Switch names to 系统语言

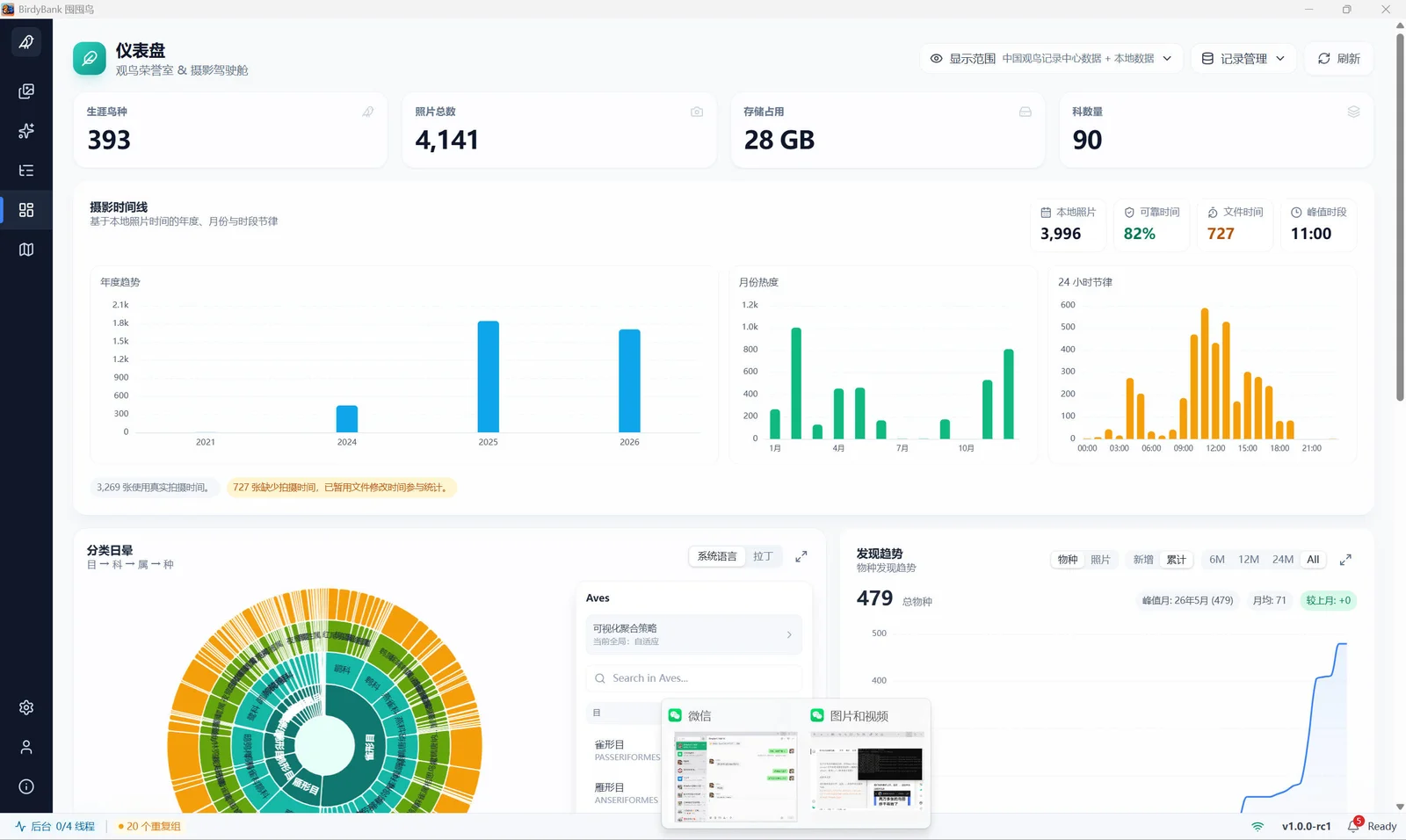[717, 556]
